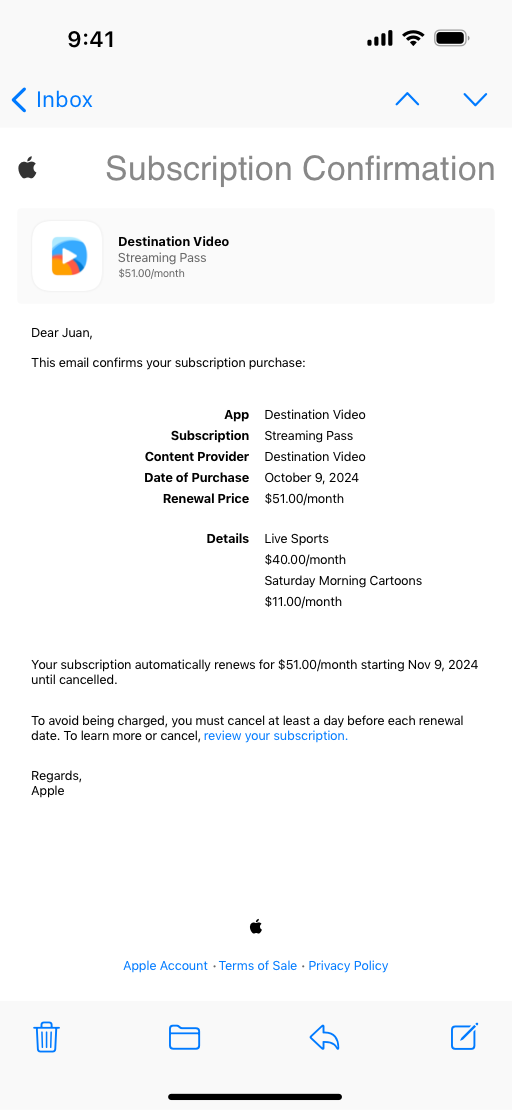This screenshot has width=512, height=1110.
Task: Tap the status bar clock showing 9:41
Action: 91,38
